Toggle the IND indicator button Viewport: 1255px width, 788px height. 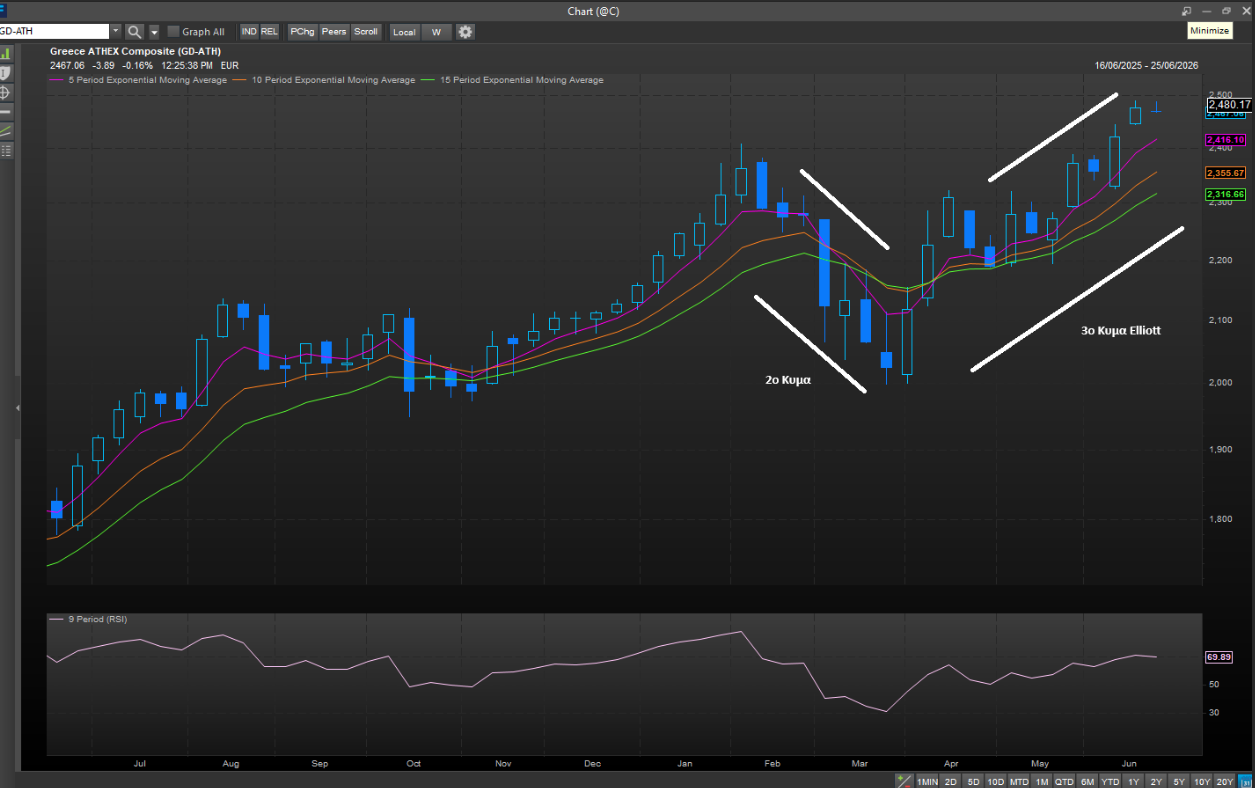pos(249,32)
